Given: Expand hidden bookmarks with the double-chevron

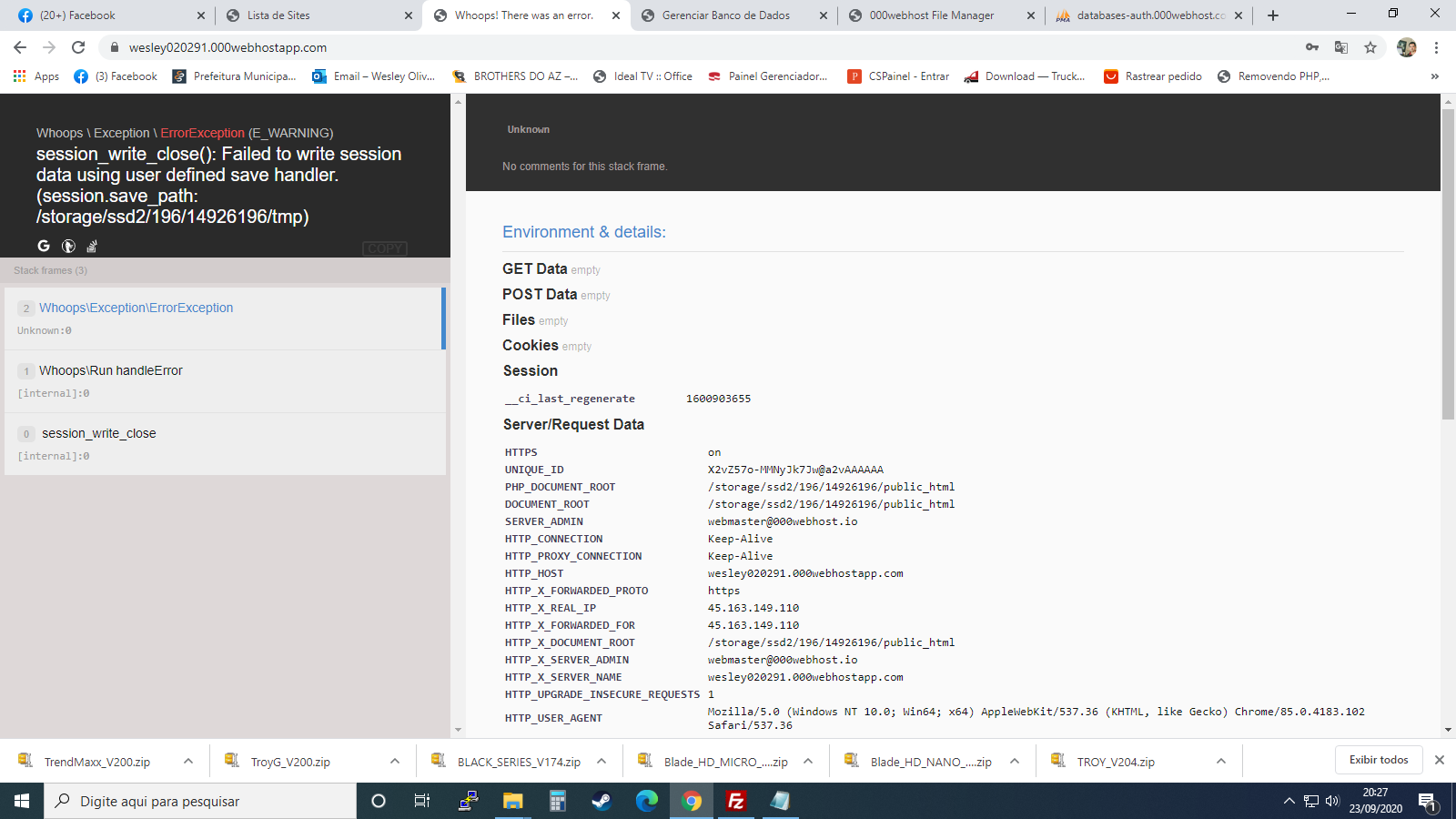Looking at the screenshot, I should (1436, 76).
